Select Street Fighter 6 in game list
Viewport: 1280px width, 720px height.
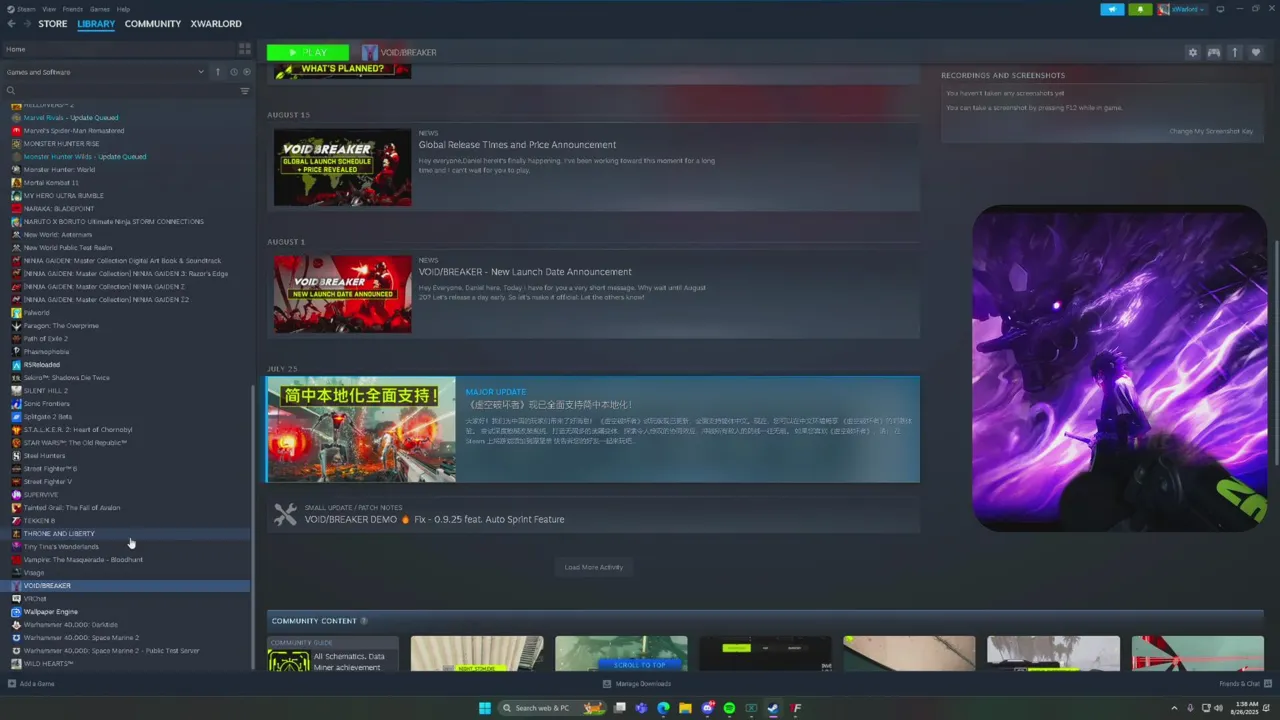(50, 469)
